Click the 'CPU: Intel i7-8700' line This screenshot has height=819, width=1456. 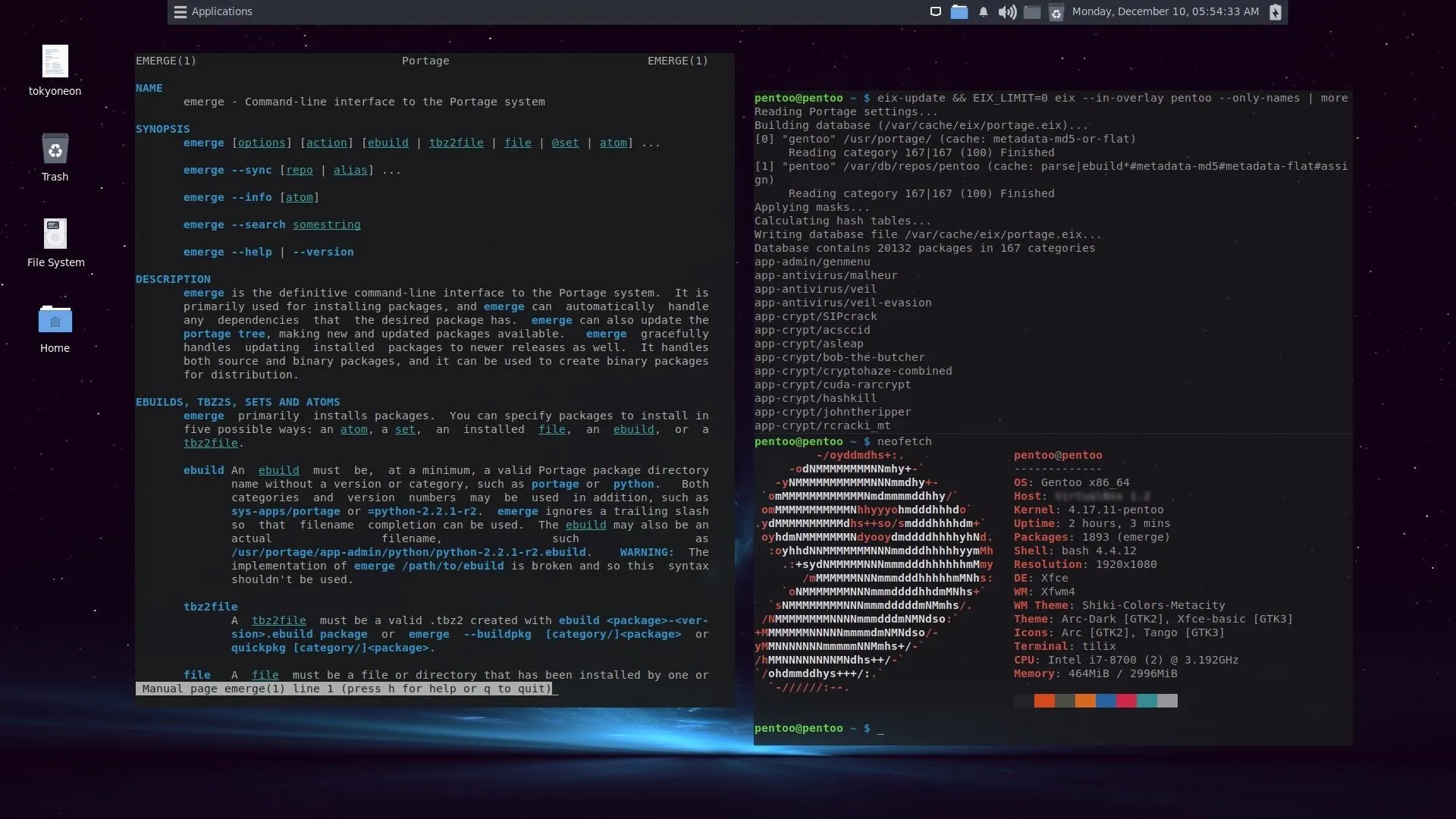1126,661
